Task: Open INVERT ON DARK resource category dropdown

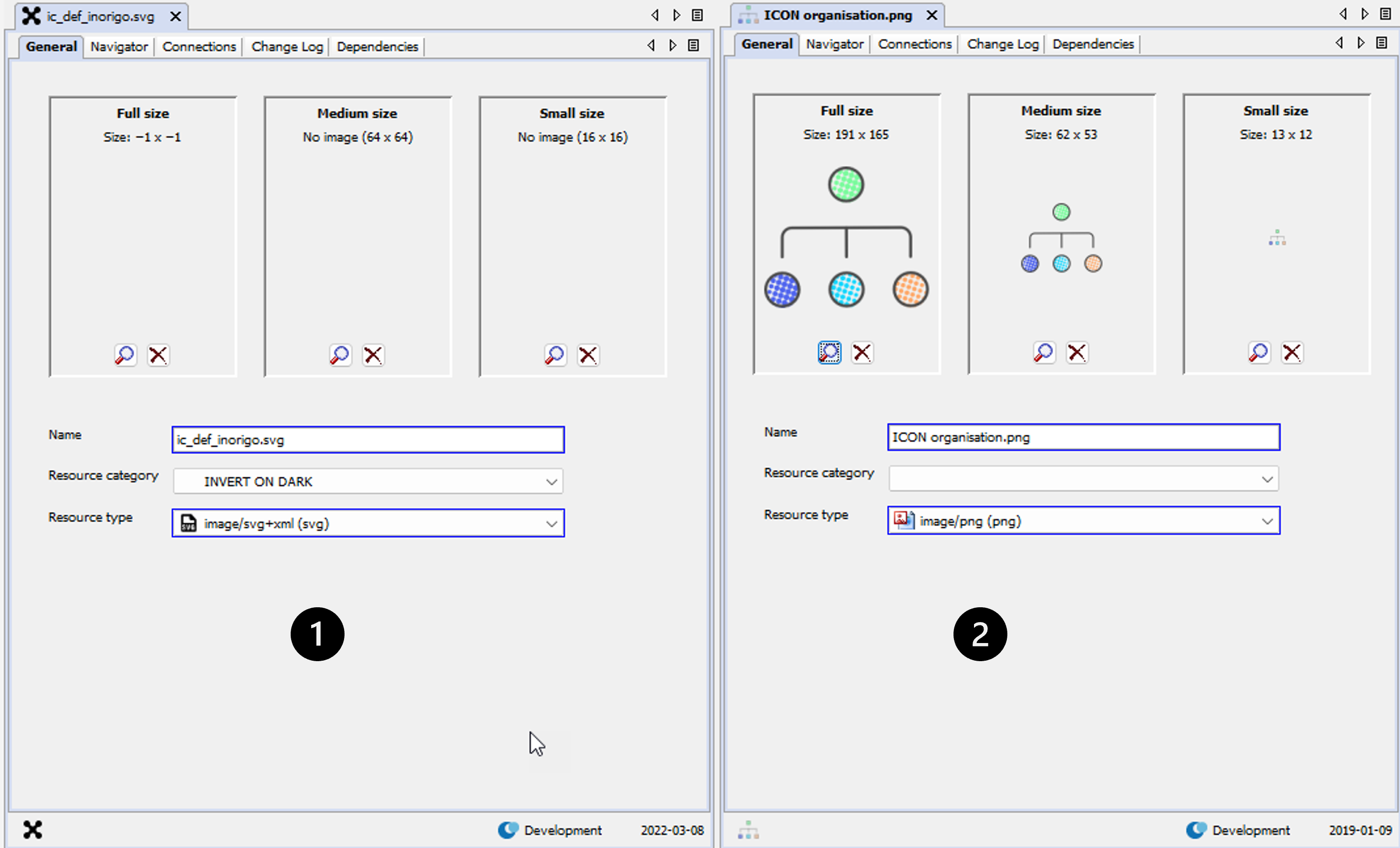Action: pos(550,481)
